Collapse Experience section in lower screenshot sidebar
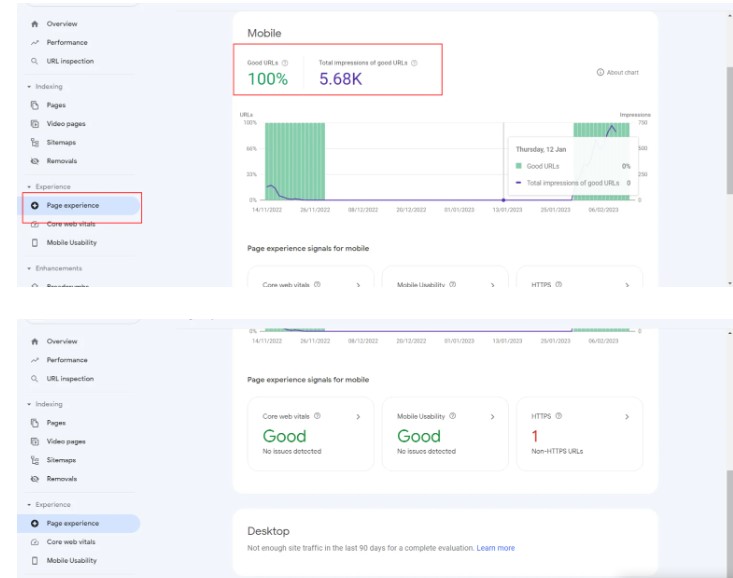The height and width of the screenshot is (578, 733). click(29, 505)
